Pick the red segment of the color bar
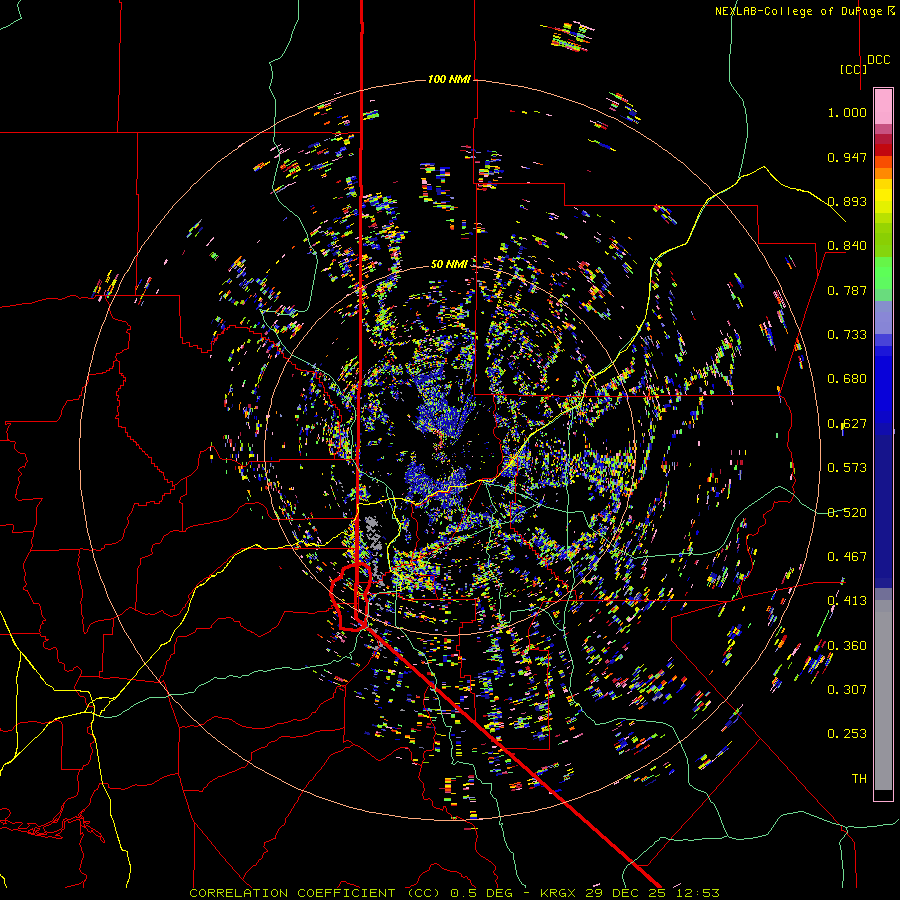Screen dimensions: 900x900 (x=883, y=150)
